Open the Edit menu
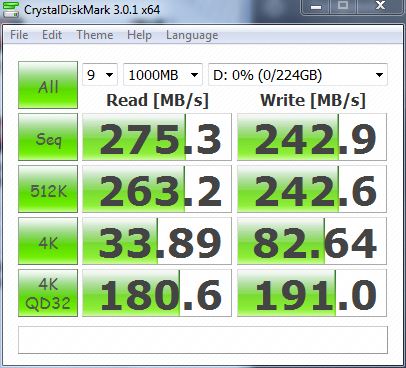The image size is (406, 368). coord(52,35)
